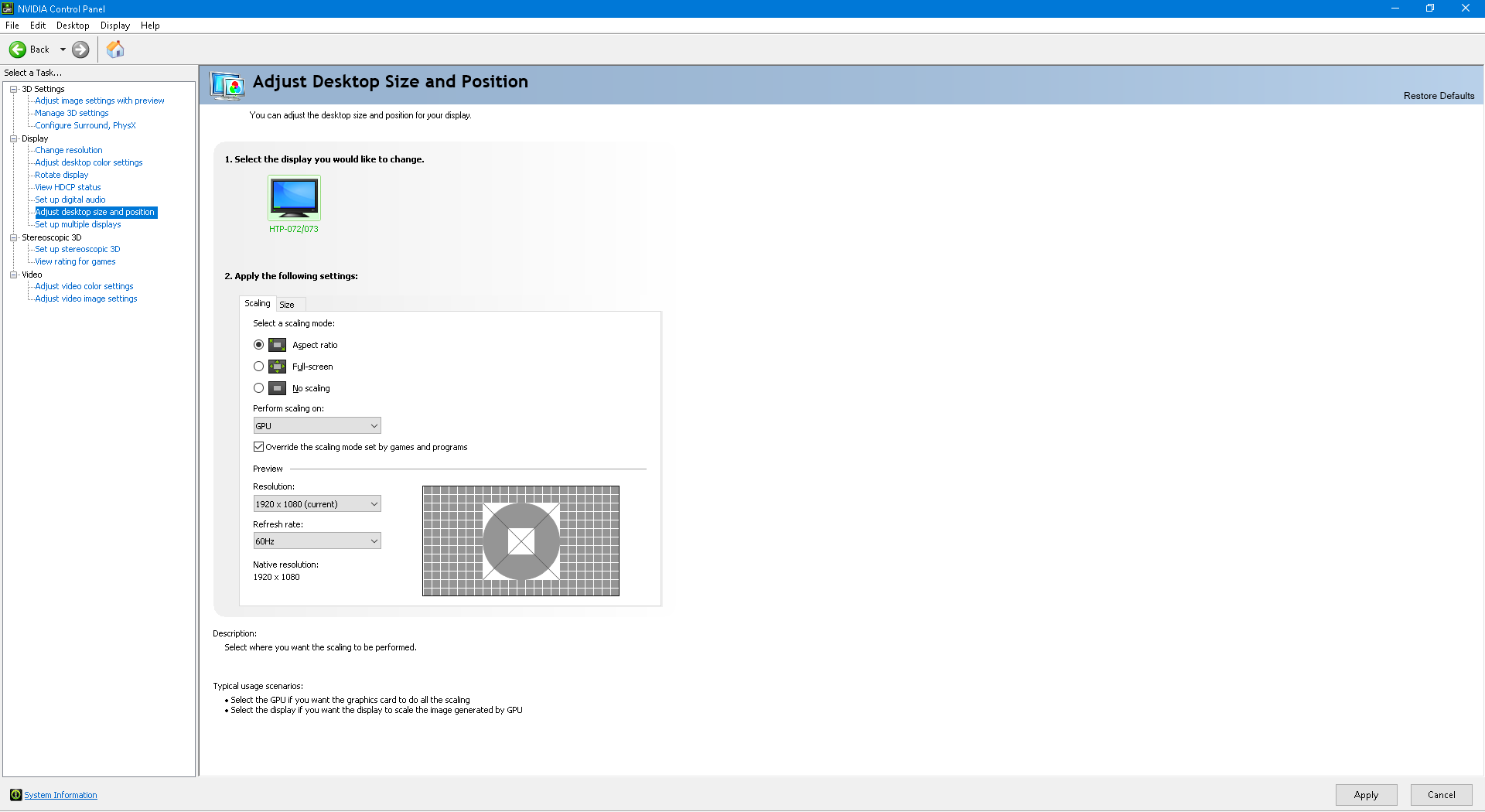Screen dimensions: 1485x812
Task: Open View rating for games task
Action: click(75, 261)
